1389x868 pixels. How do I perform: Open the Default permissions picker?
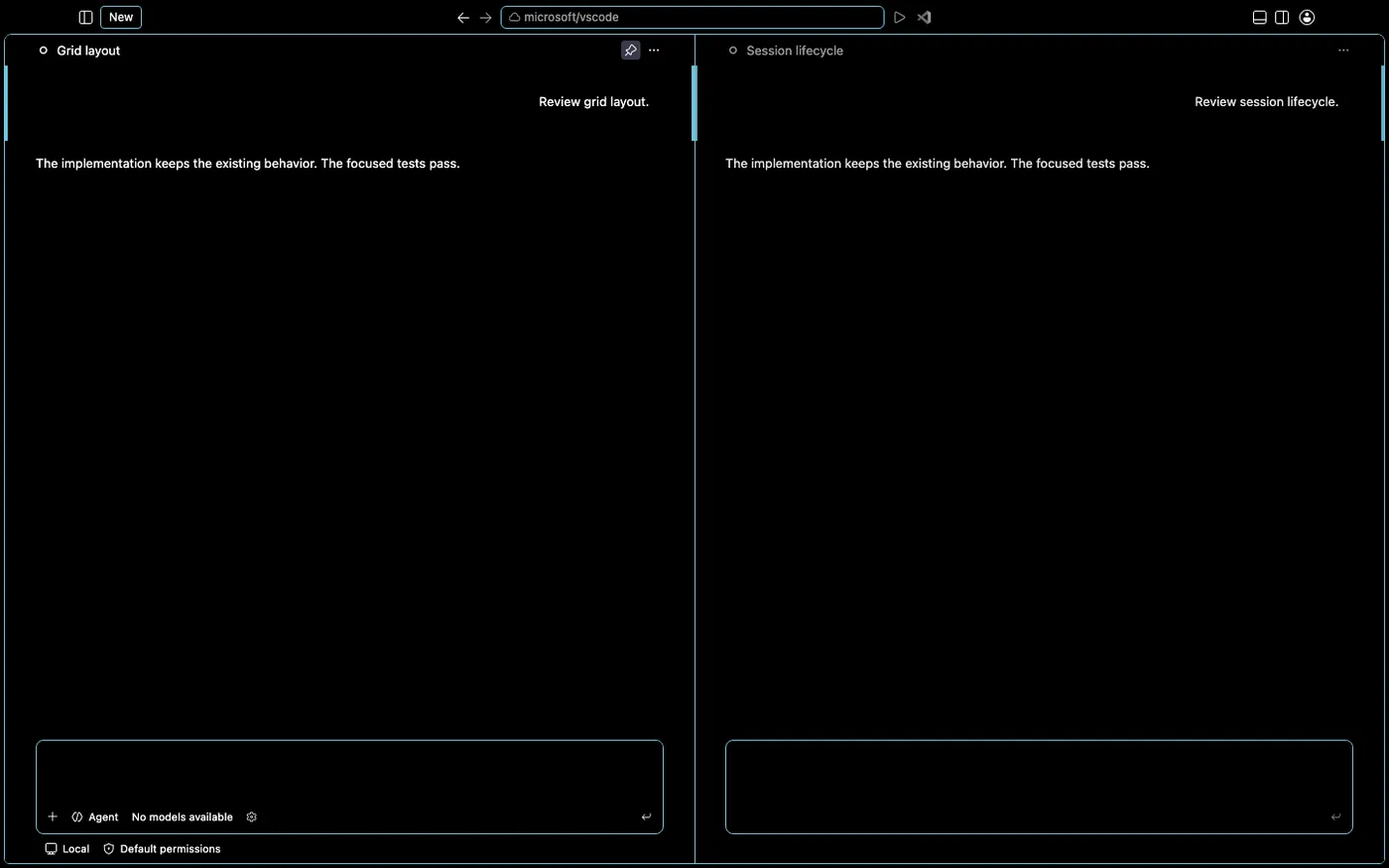pyautogui.click(x=162, y=849)
